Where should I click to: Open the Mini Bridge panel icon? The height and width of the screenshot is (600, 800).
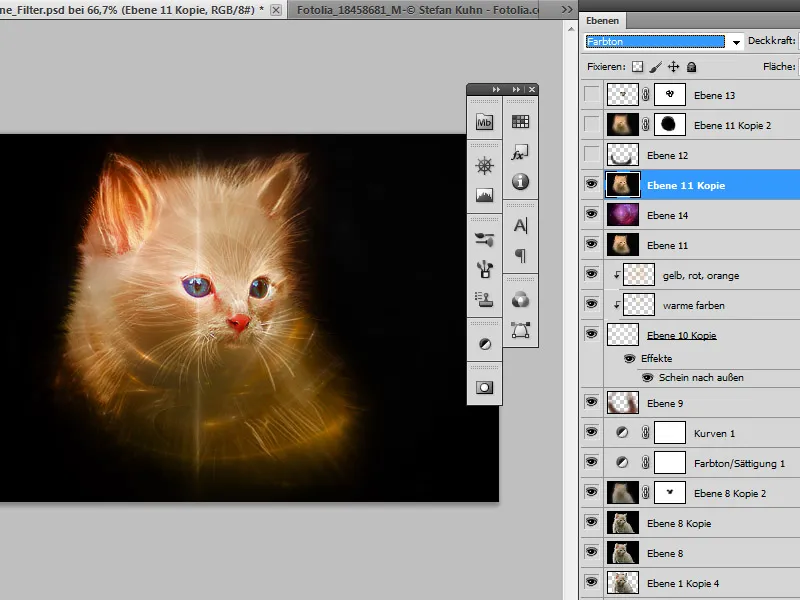pyautogui.click(x=485, y=122)
